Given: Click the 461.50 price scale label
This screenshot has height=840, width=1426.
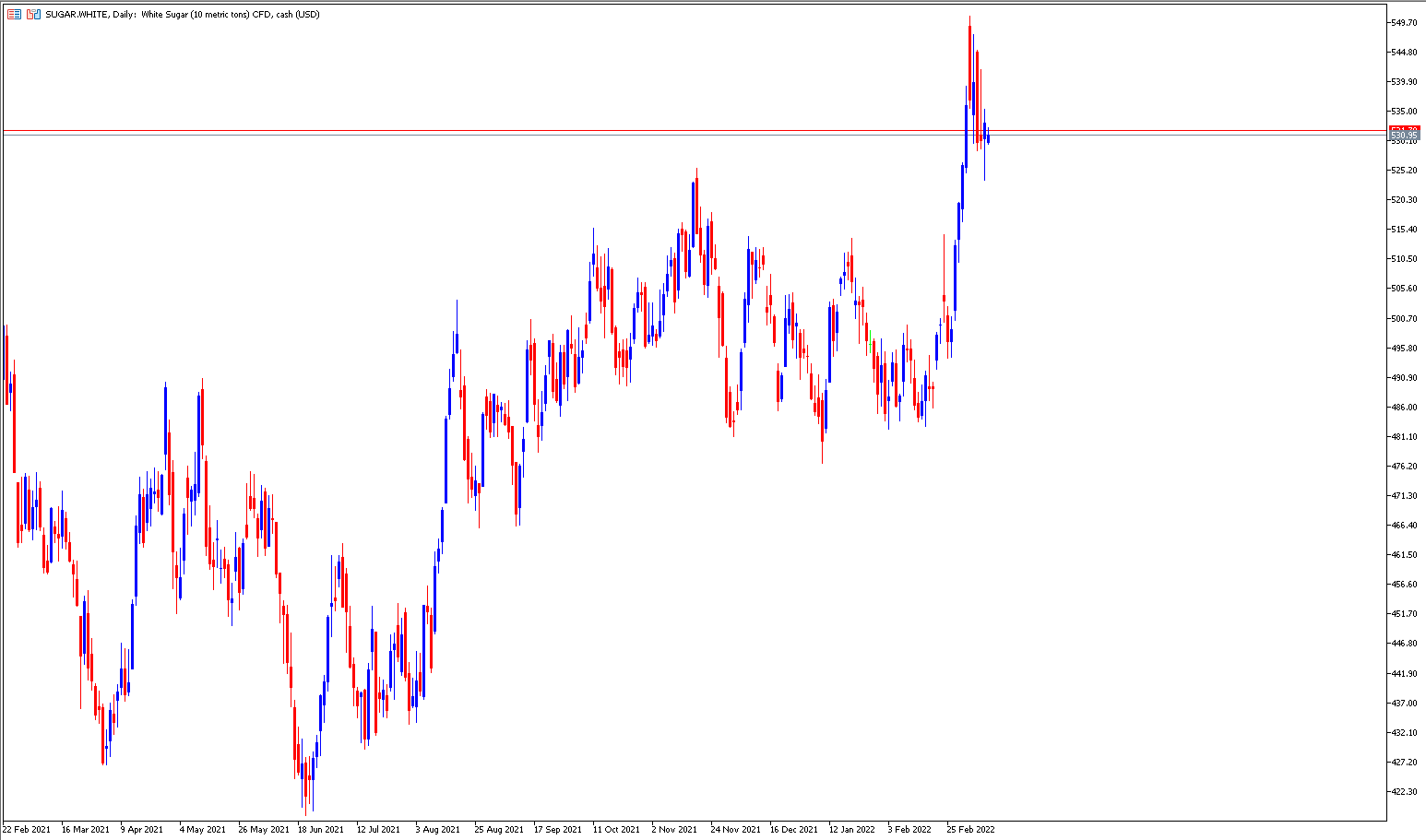Looking at the screenshot, I should (1403, 554).
